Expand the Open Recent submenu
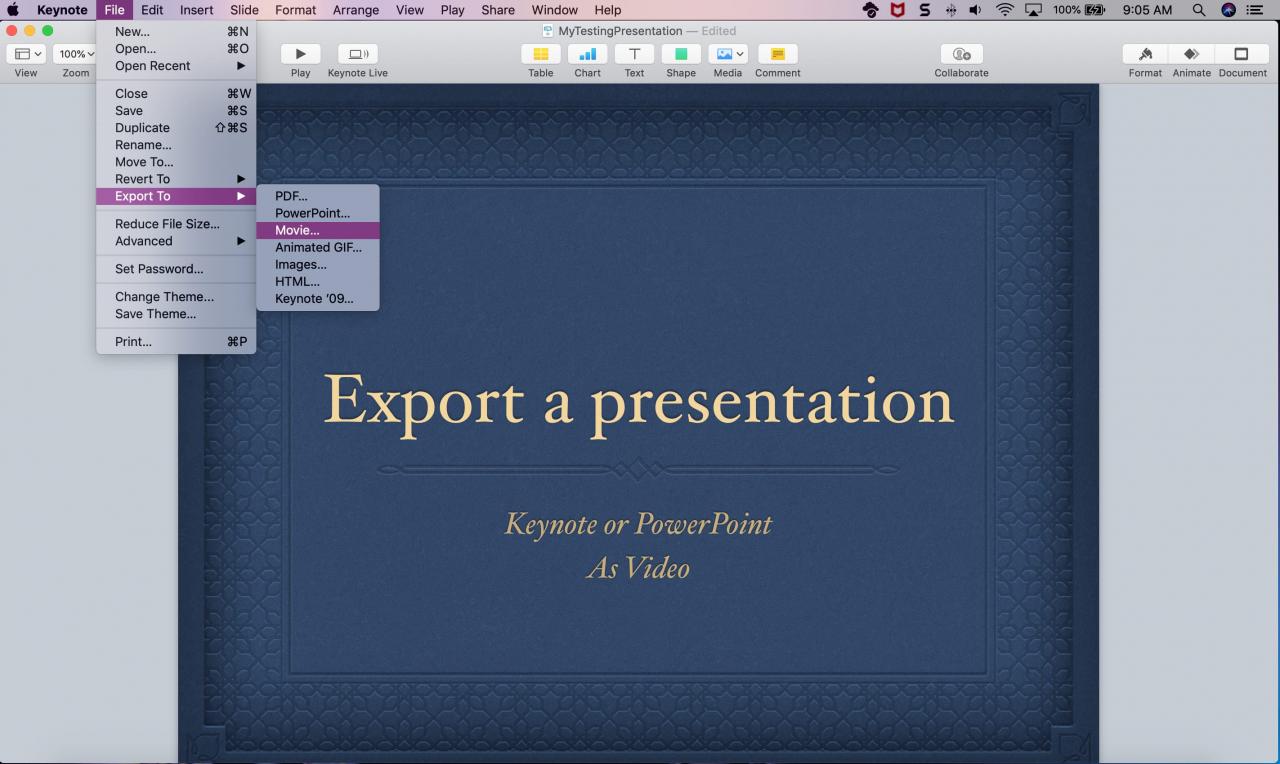Screen dimensions: 1280x764 176,66
